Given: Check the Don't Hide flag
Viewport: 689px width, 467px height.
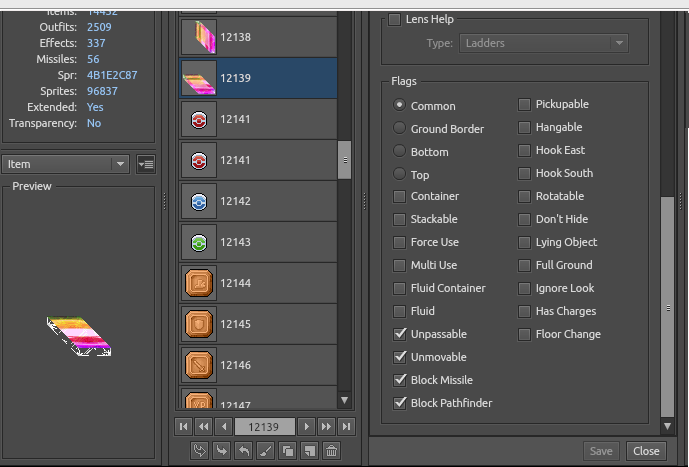Looking at the screenshot, I should click(524, 219).
